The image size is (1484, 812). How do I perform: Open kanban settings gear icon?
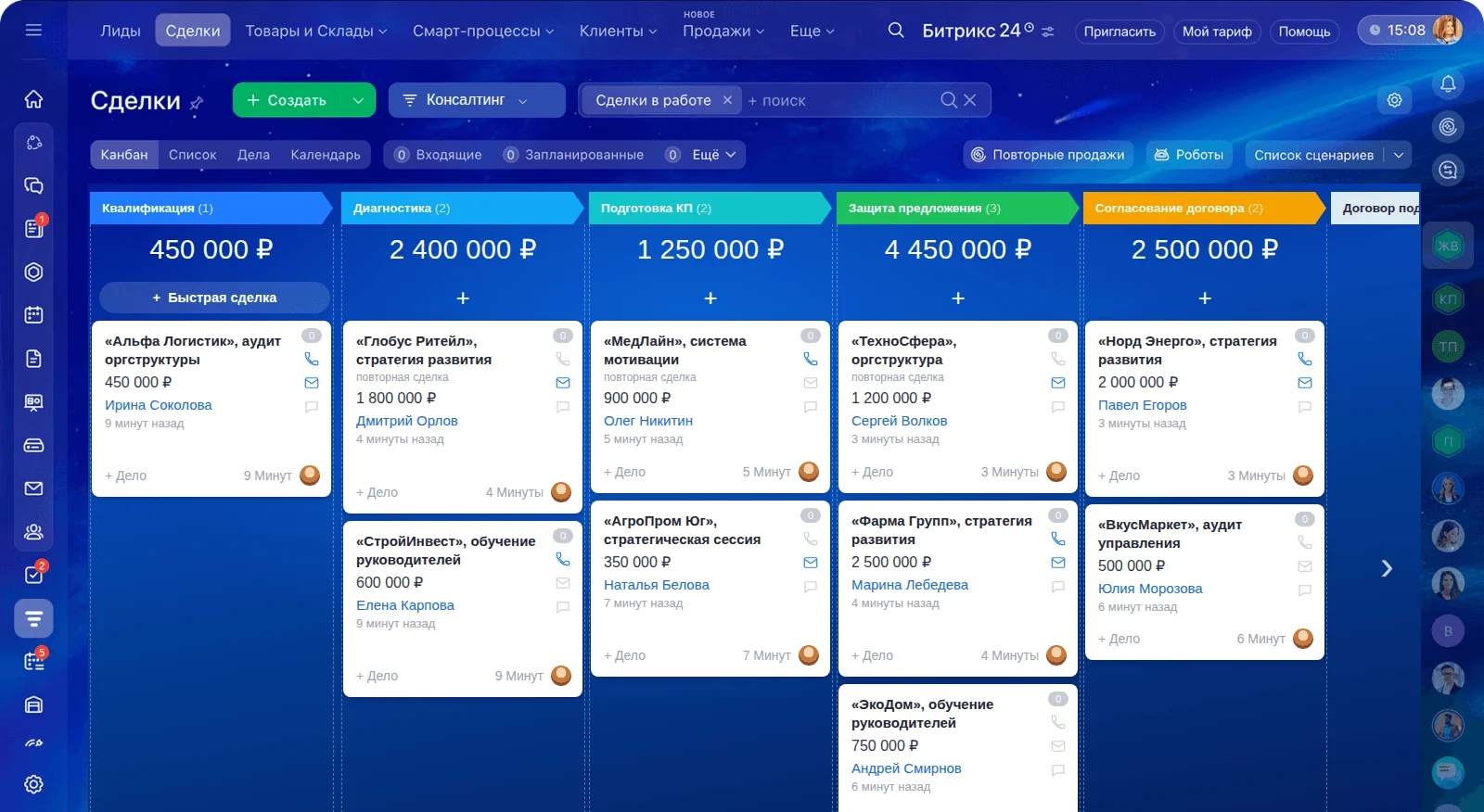pos(1394,100)
